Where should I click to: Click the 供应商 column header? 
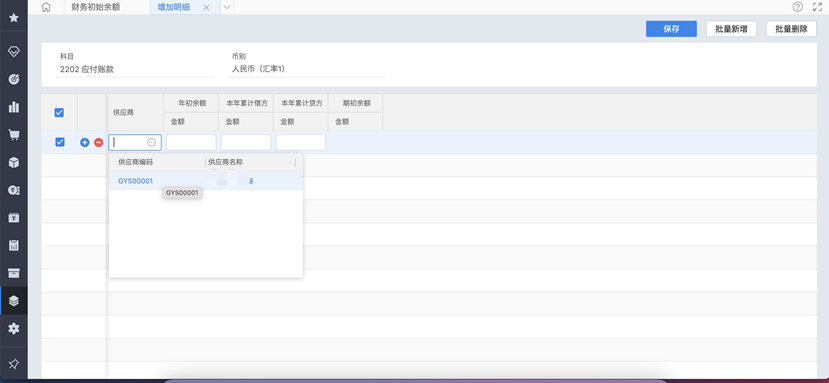135,113
